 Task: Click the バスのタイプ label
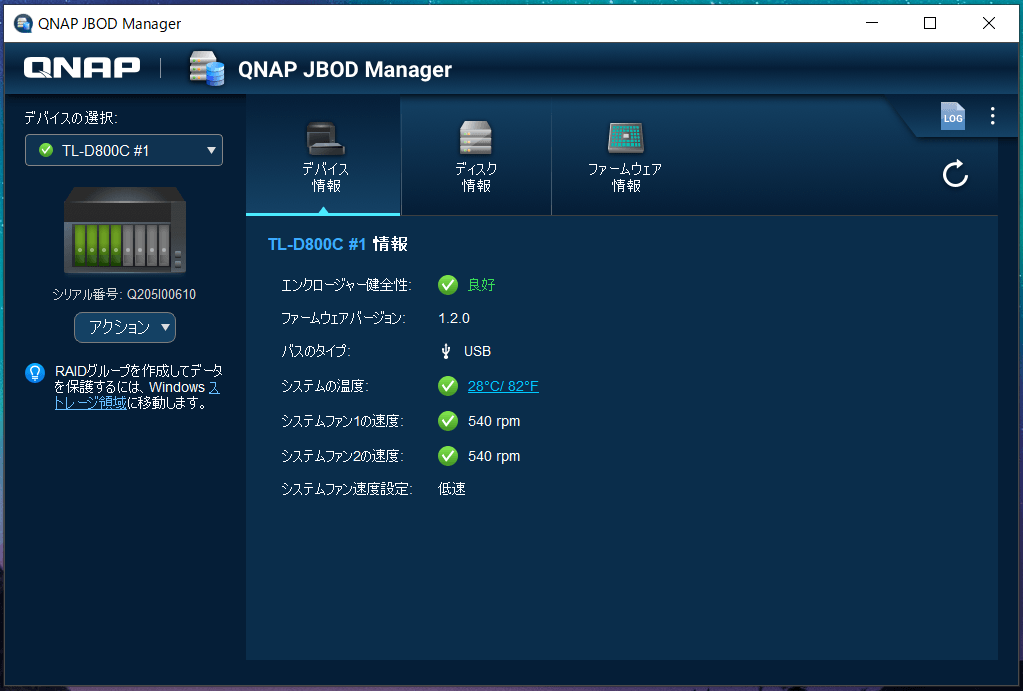click(x=316, y=351)
